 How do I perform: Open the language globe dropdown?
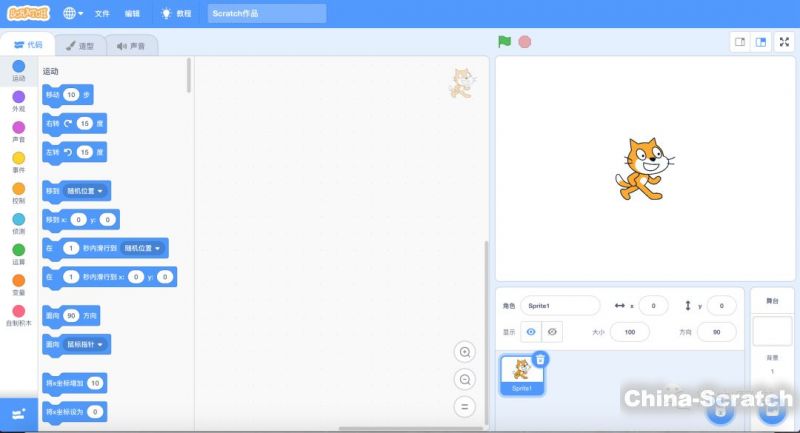click(74, 14)
